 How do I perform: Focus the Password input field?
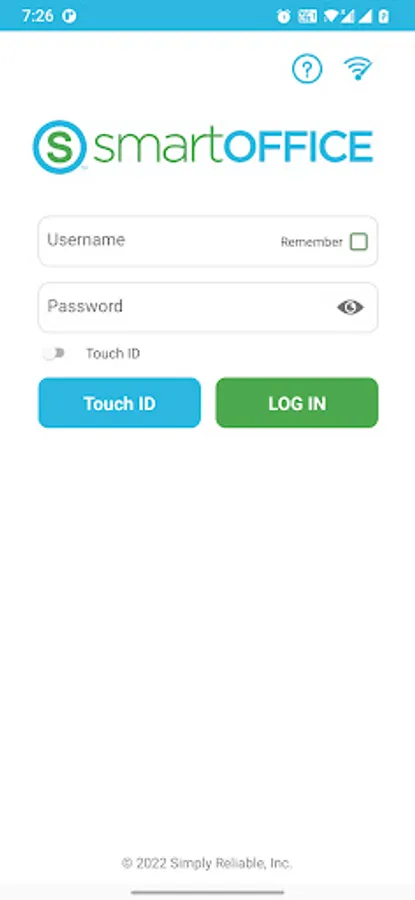(208, 307)
